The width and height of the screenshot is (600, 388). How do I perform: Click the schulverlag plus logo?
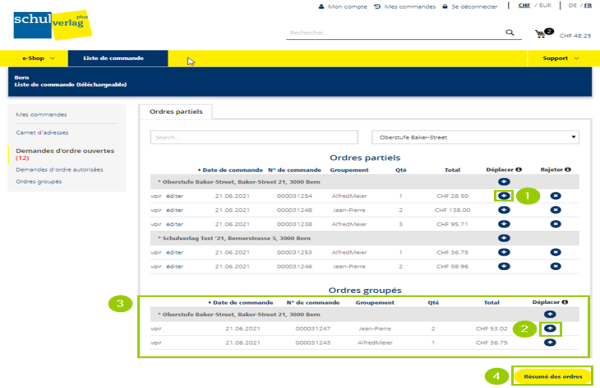point(52,25)
